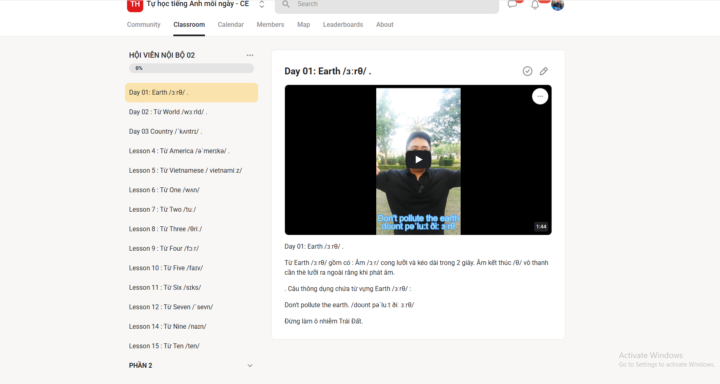Image resolution: width=720 pixels, height=384 pixels.
Task: Open the user profile avatar
Action: pos(557,5)
